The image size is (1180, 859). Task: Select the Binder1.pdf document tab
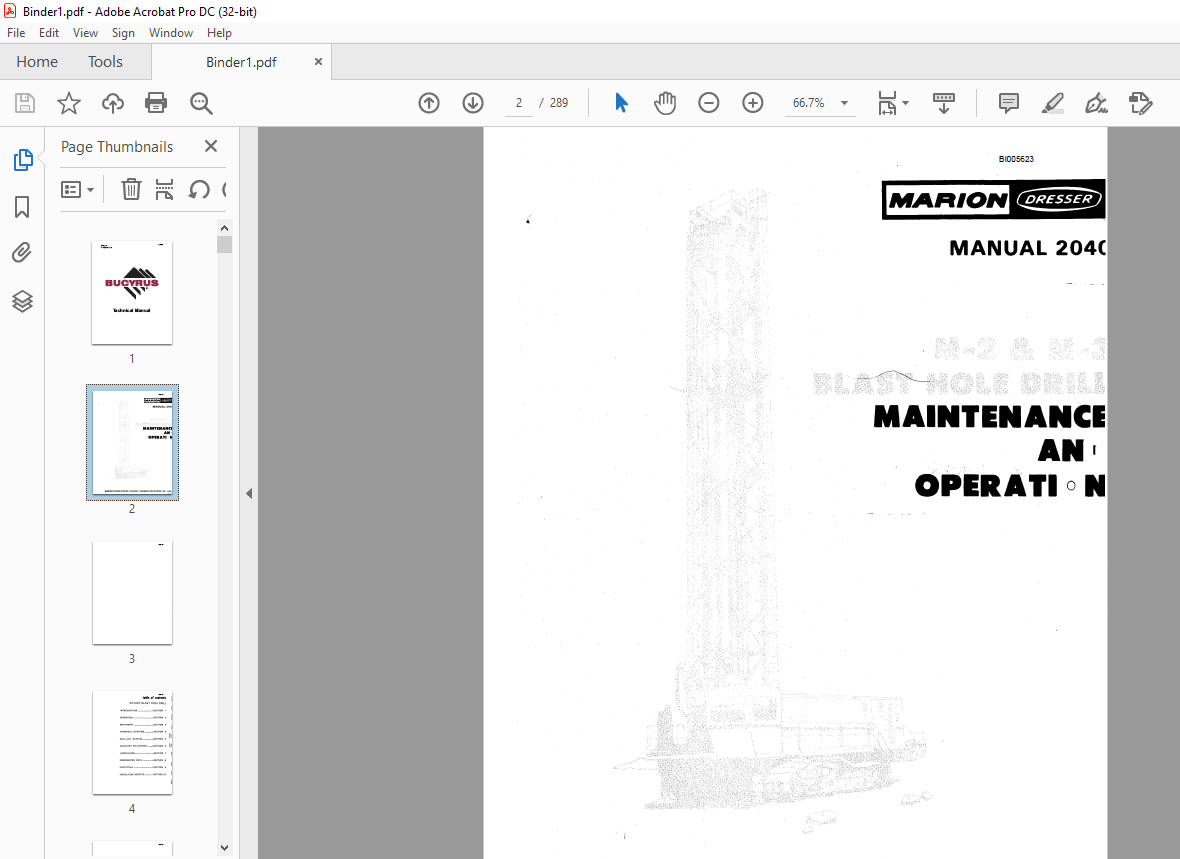pyautogui.click(x=241, y=62)
